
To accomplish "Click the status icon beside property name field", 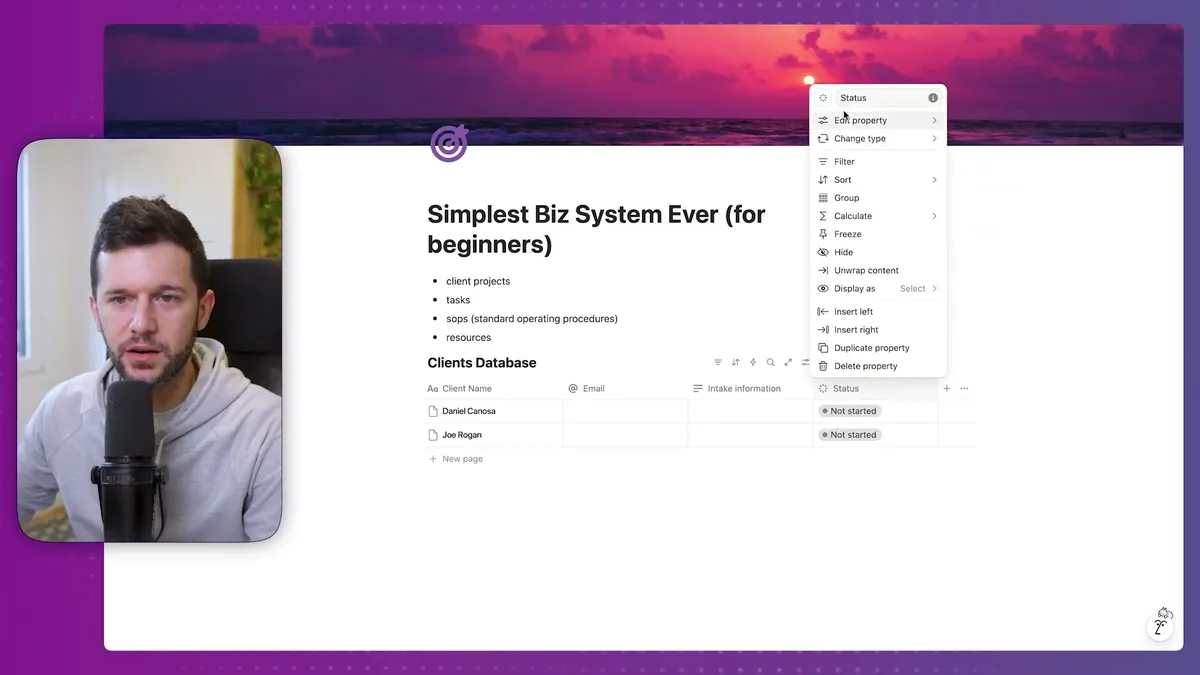I will point(823,98).
